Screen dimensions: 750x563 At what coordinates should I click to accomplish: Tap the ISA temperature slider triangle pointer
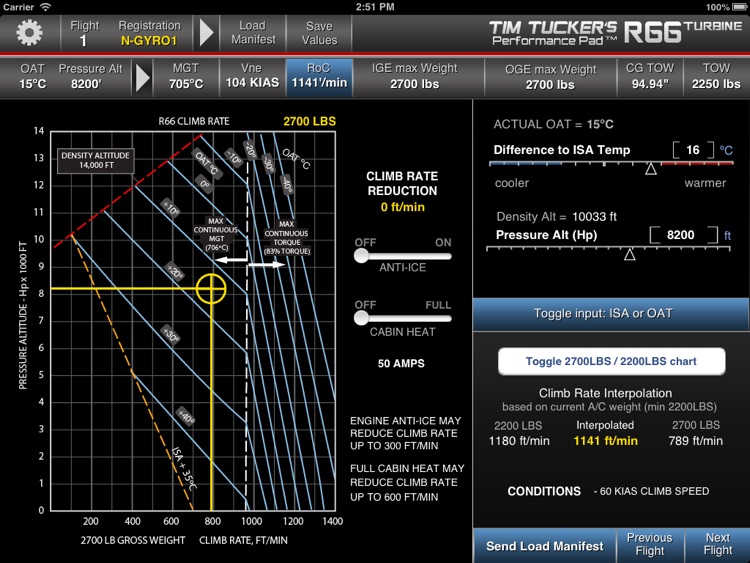651,169
